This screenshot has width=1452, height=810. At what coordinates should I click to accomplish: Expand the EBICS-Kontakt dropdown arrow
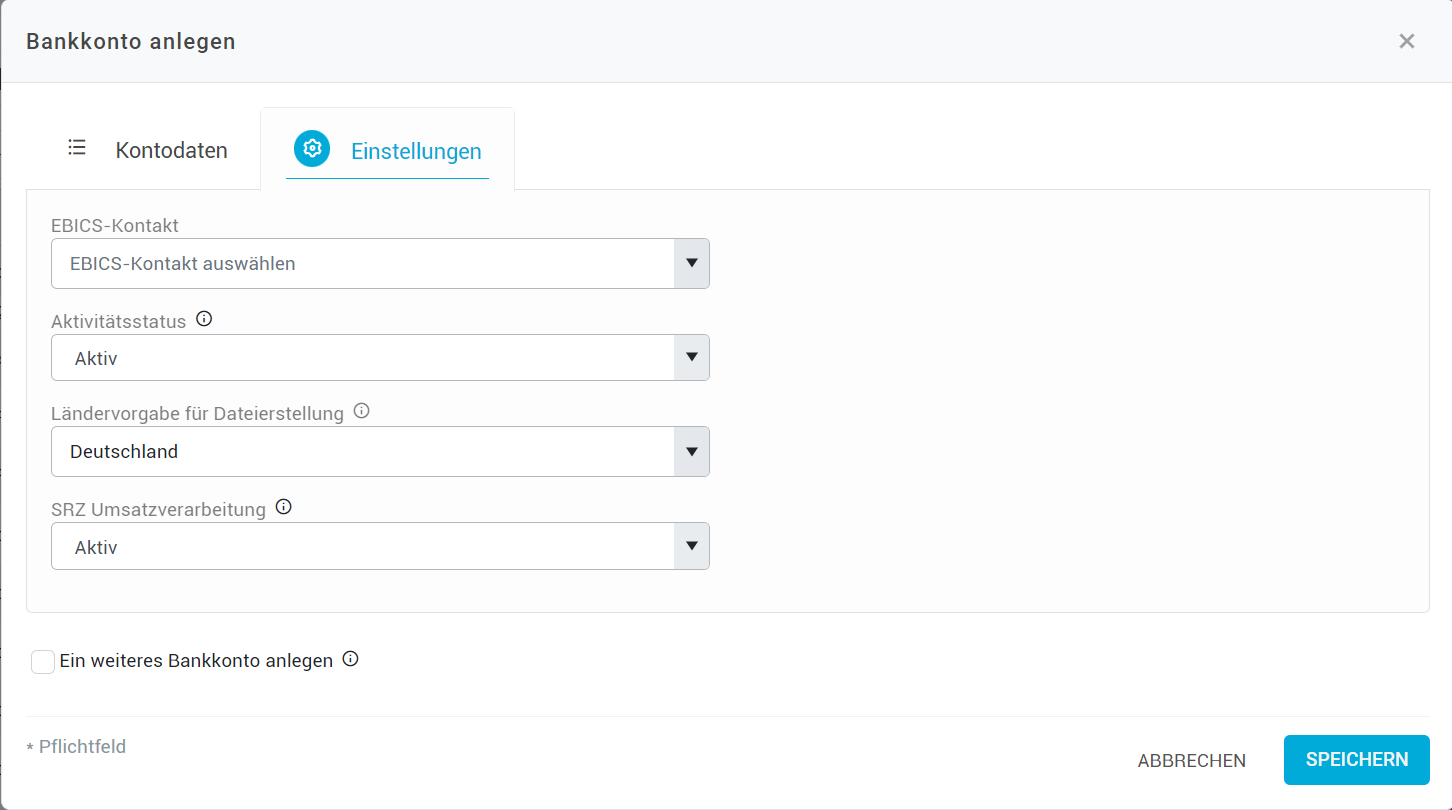tap(691, 264)
